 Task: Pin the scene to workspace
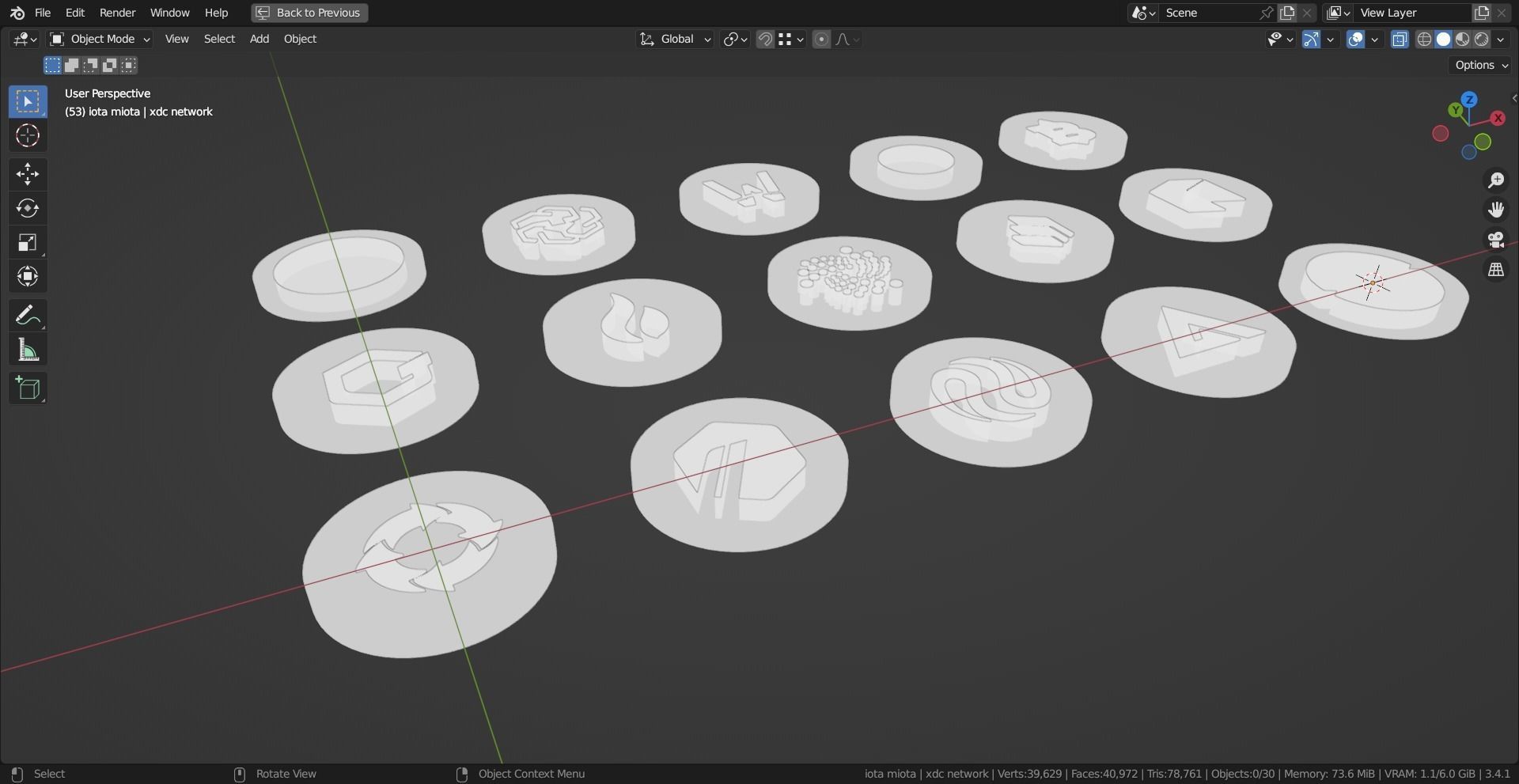(1267, 13)
